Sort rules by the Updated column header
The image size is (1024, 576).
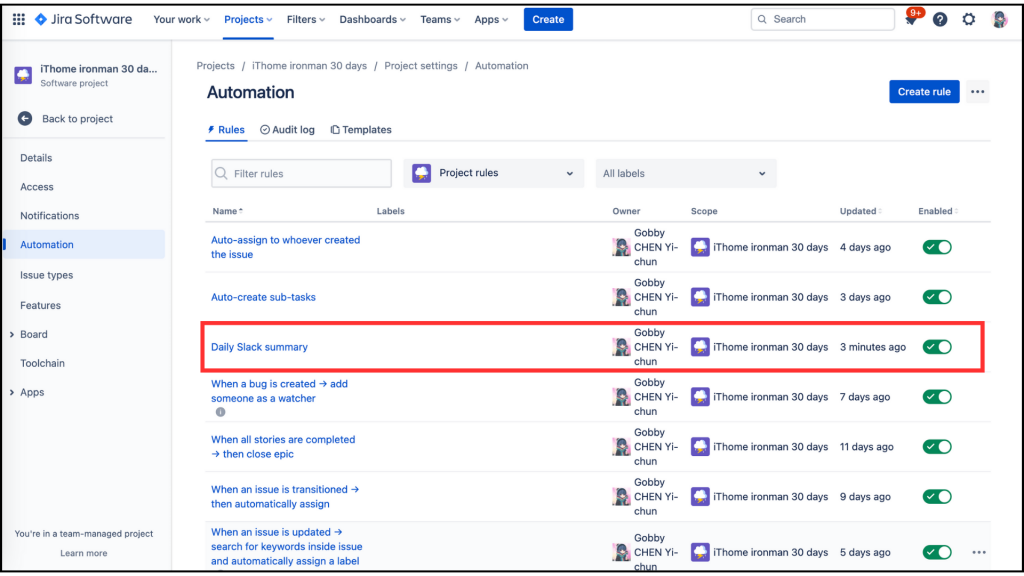[x=861, y=211]
